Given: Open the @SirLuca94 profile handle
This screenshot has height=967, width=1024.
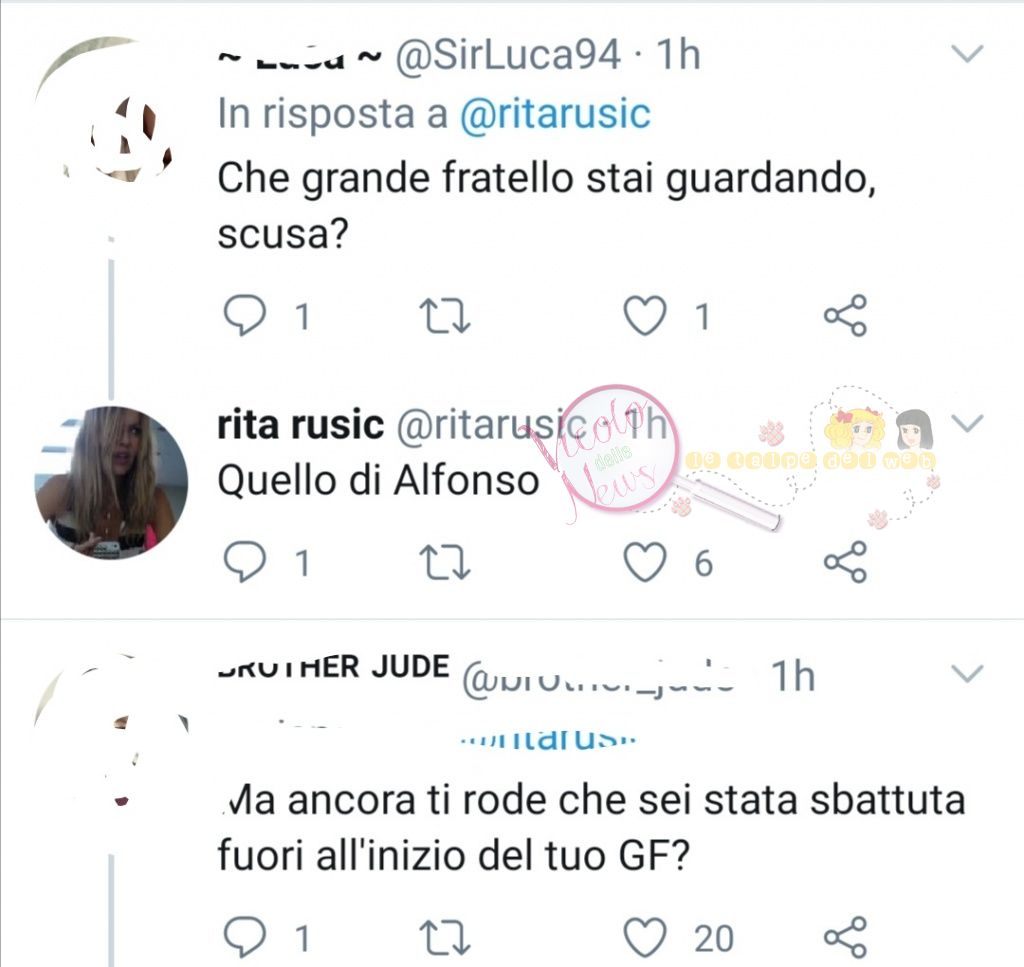Looking at the screenshot, I should point(508,54).
